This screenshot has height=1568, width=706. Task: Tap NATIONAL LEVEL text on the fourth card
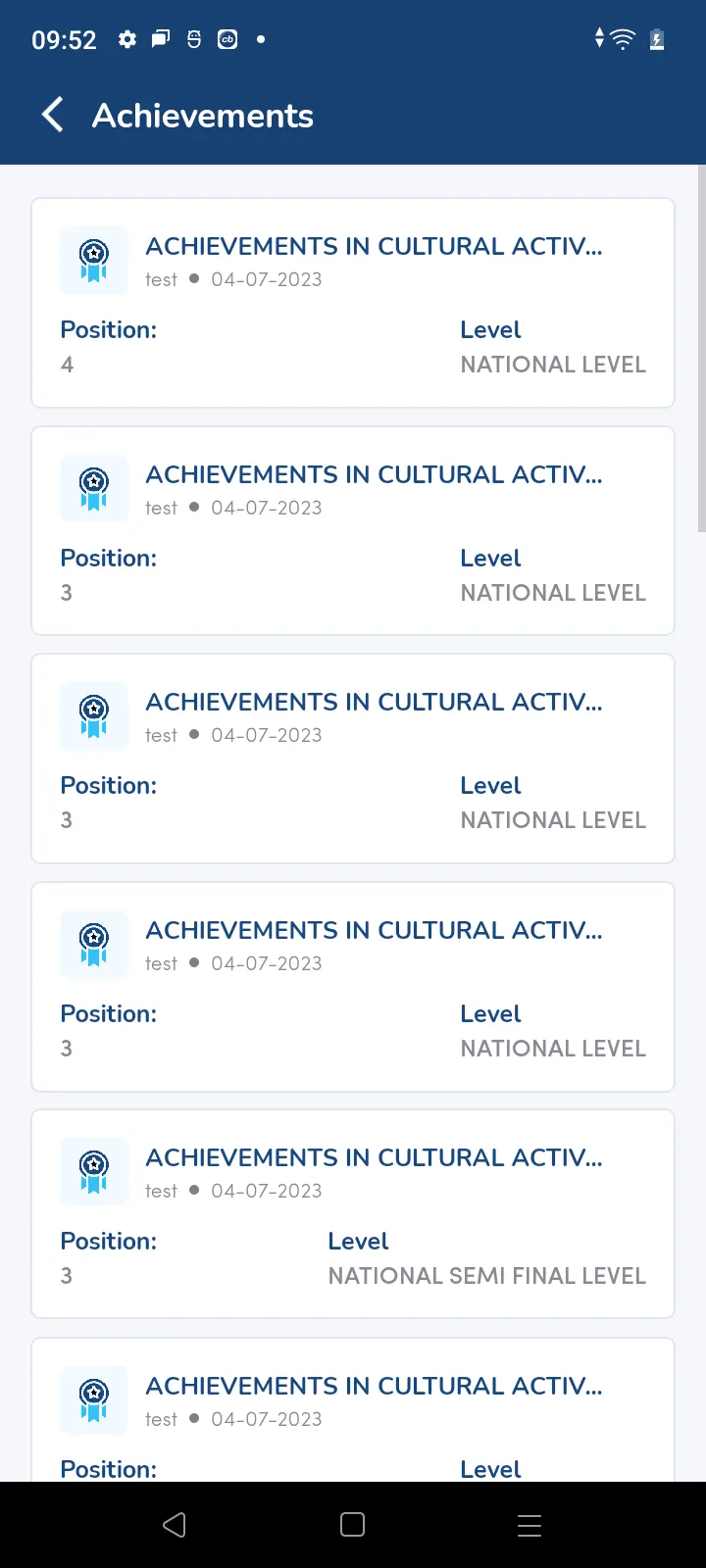553,1049
